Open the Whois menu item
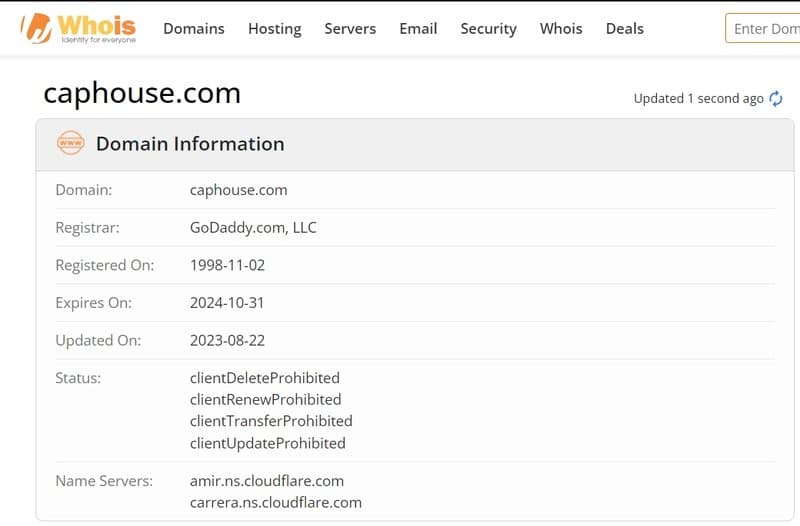 click(561, 29)
